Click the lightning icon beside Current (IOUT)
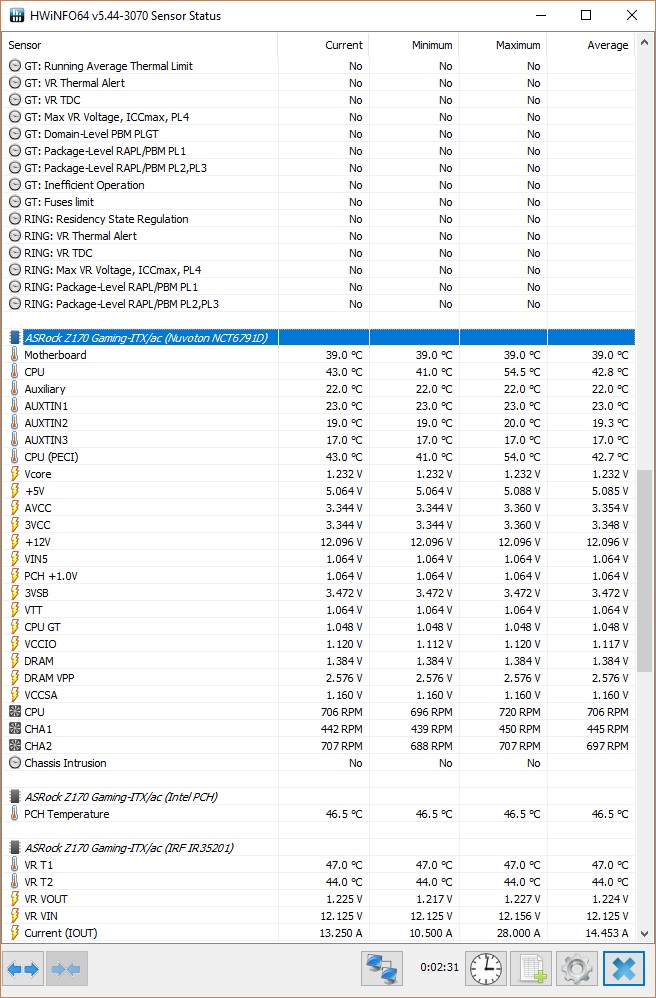Image resolution: width=656 pixels, height=998 pixels. [15, 932]
